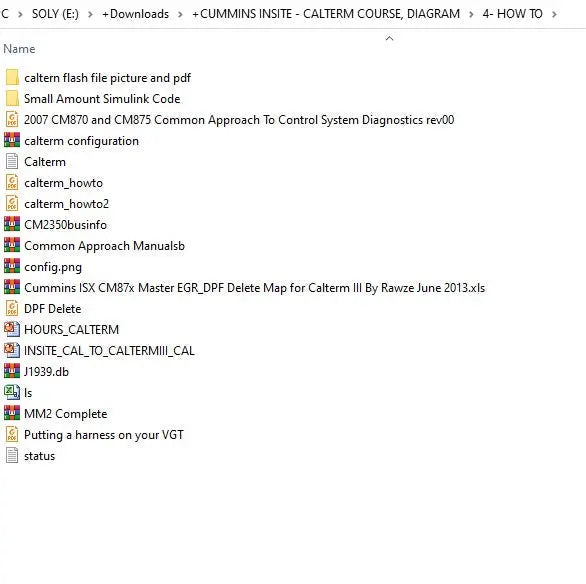Screen dimensions: 586x584
Task: Select the Cummins ISX CM87x Master EGR_DPF file name
Action: click(255, 288)
